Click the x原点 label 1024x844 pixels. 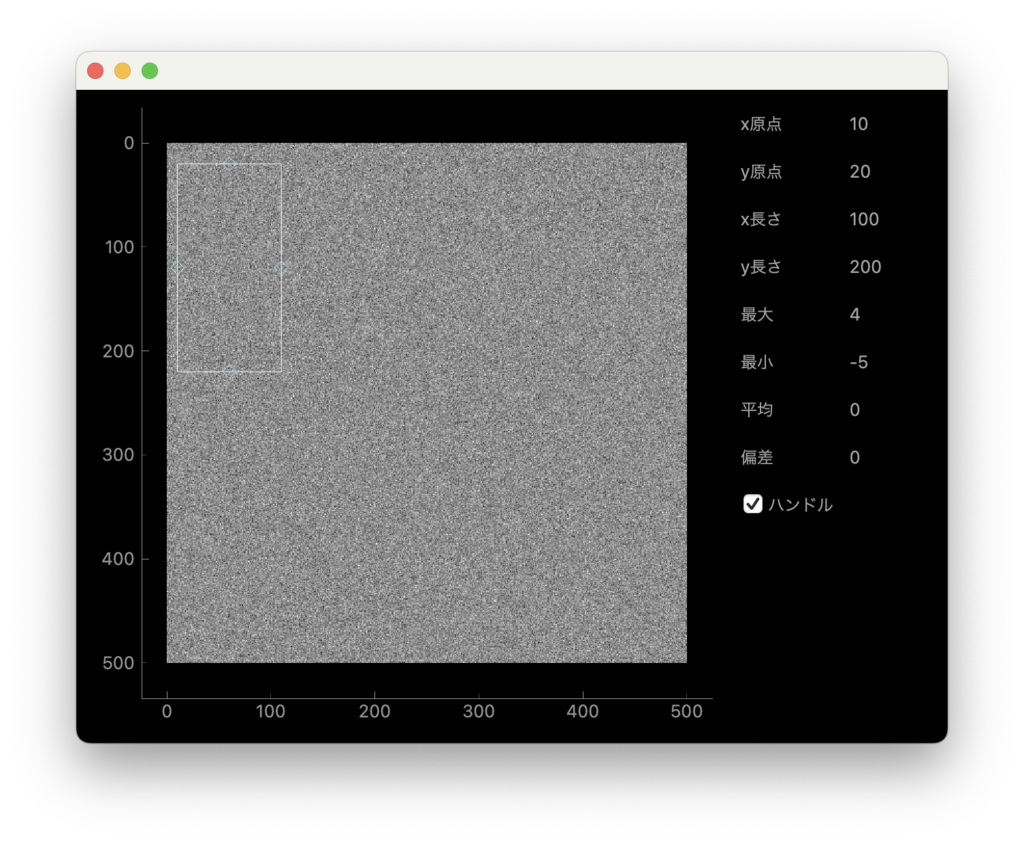tap(761, 124)
